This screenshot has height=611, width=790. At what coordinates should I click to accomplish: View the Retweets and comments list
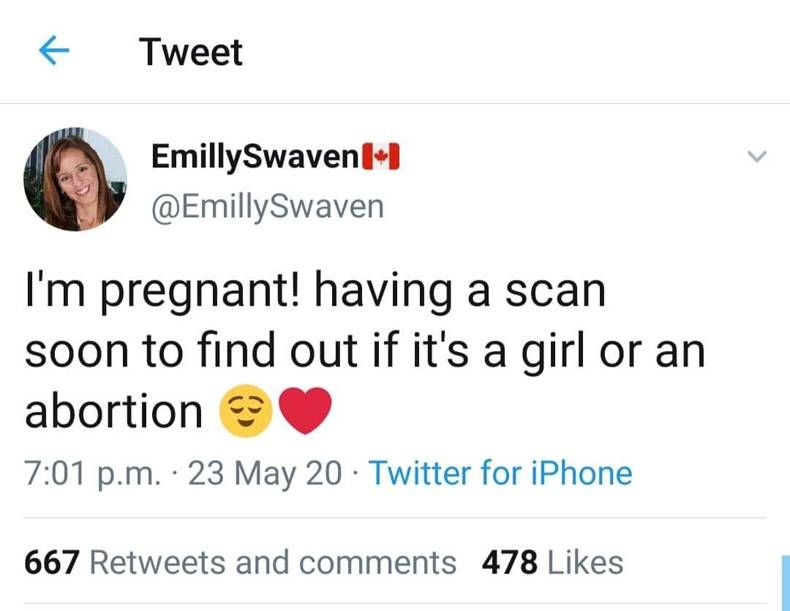(240, 562)
